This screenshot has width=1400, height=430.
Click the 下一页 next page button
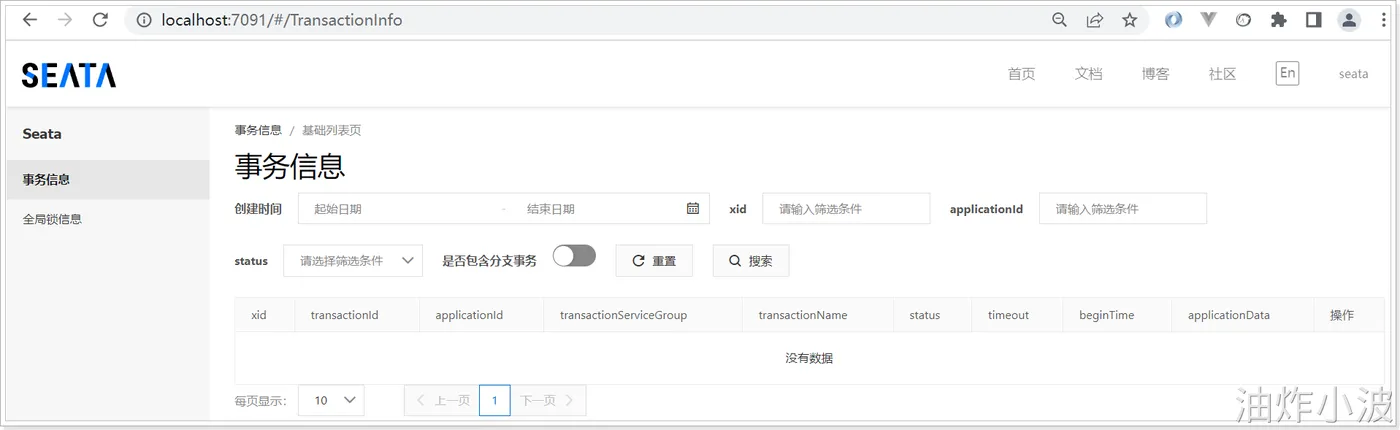(x=548, y=400)
